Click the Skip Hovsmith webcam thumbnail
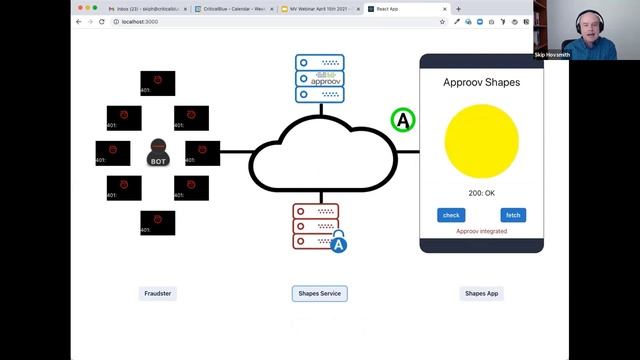The image size is (640, 360). pyautogui.click(x=587, y=30)
